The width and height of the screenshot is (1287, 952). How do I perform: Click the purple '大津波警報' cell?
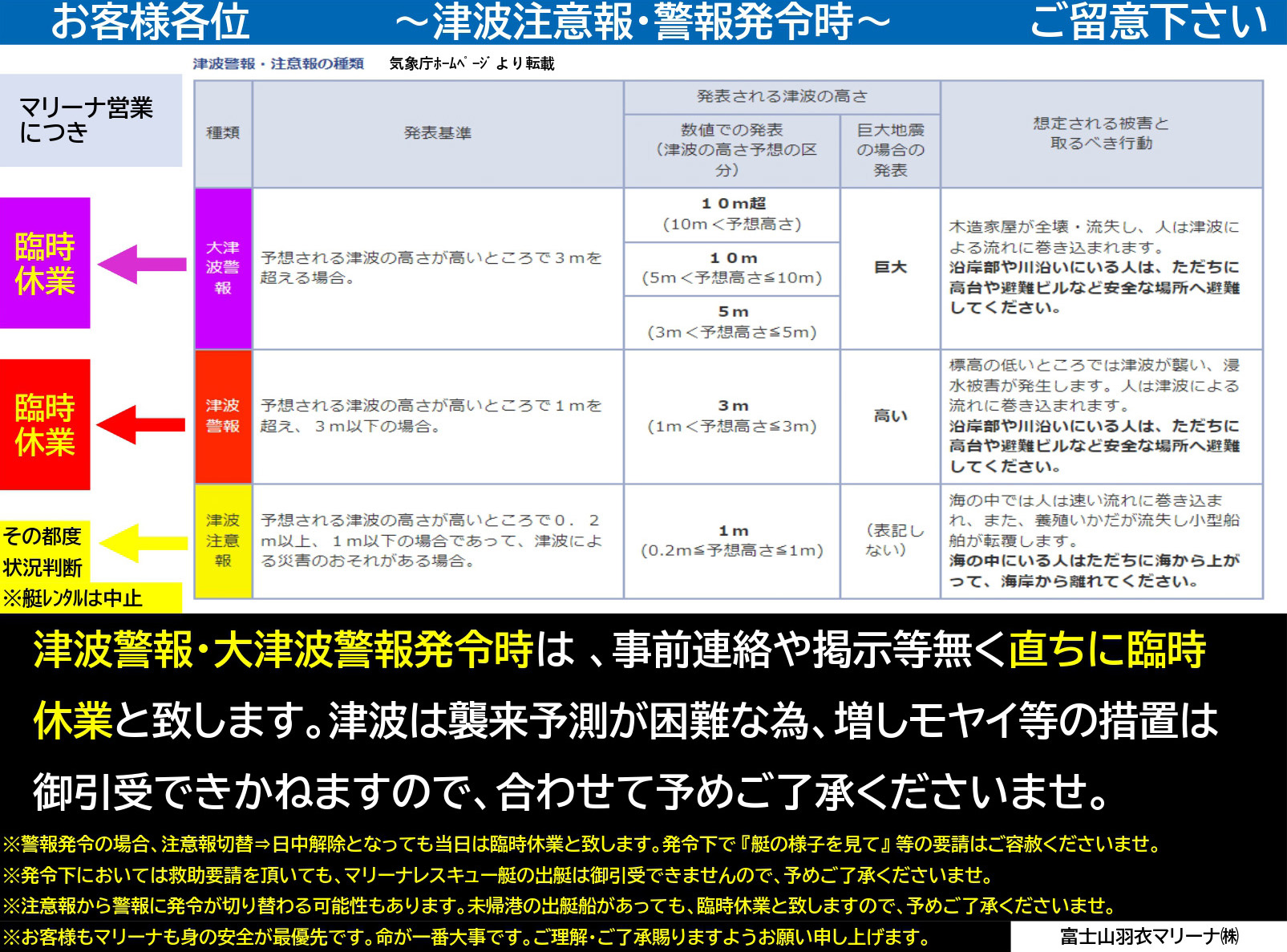point(223,269)
